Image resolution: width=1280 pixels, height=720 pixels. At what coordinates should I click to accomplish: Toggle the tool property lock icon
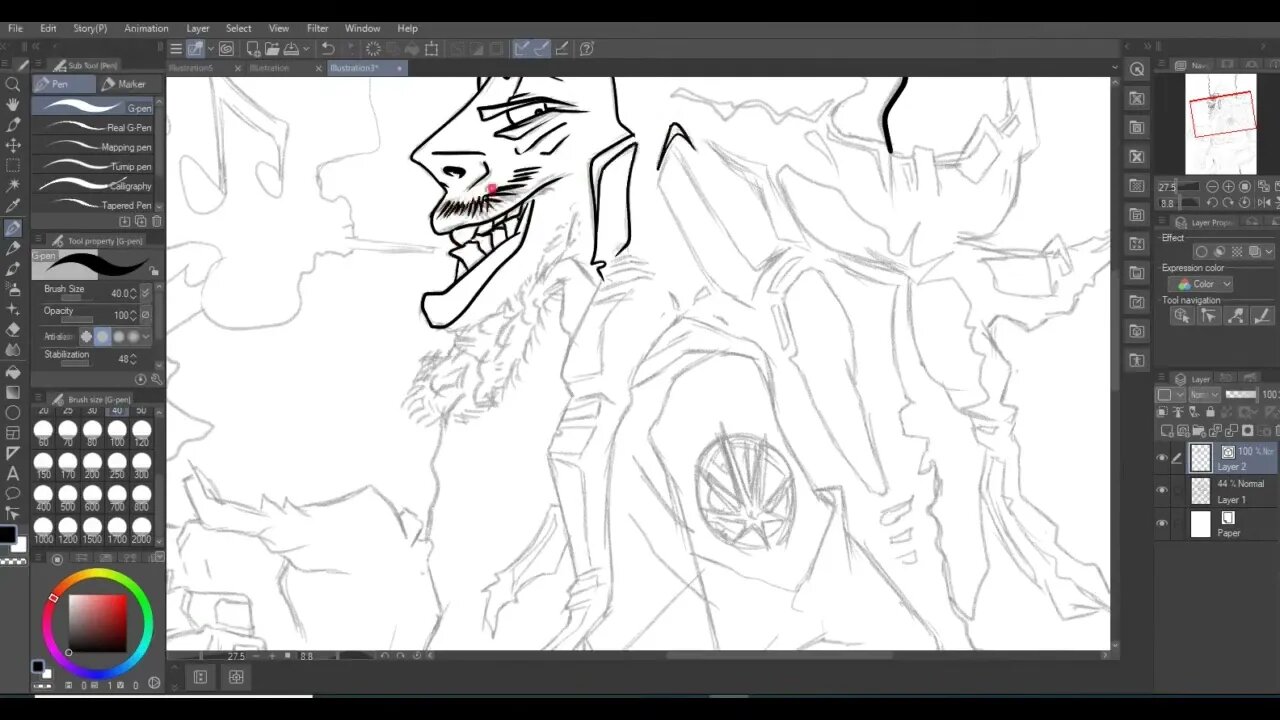tap(153, 269)
